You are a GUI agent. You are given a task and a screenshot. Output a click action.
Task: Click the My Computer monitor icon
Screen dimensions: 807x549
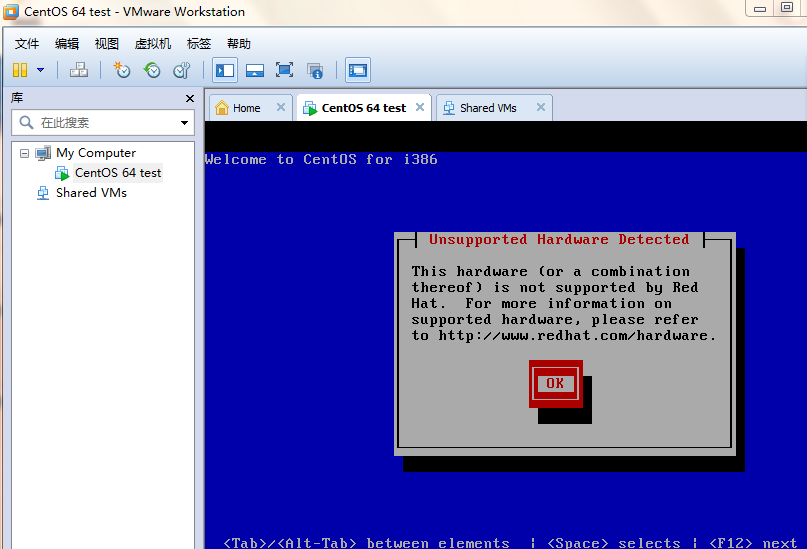(x=43, y=153)
